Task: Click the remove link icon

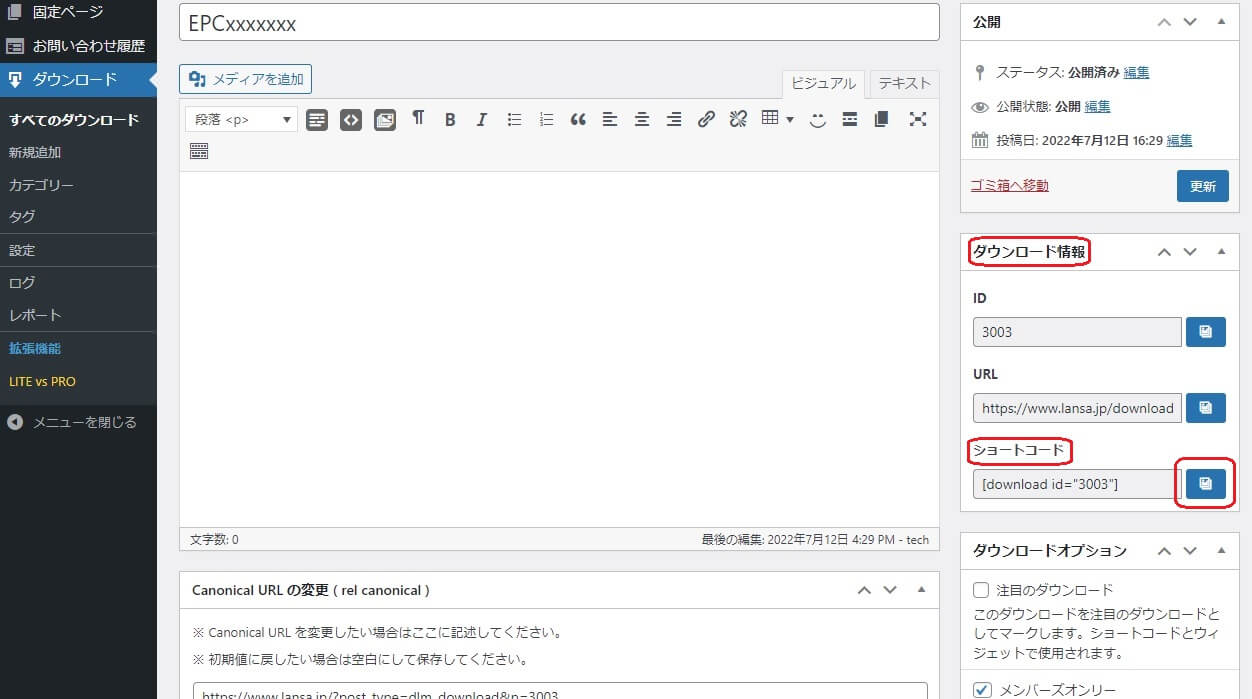Action: point(738,120)
